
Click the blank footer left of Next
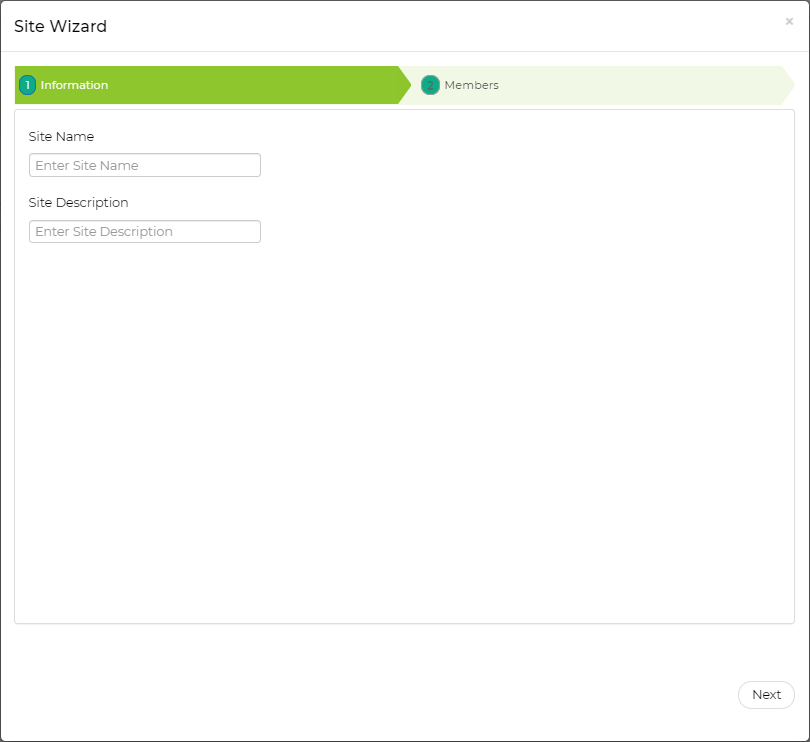click(400, 694)
